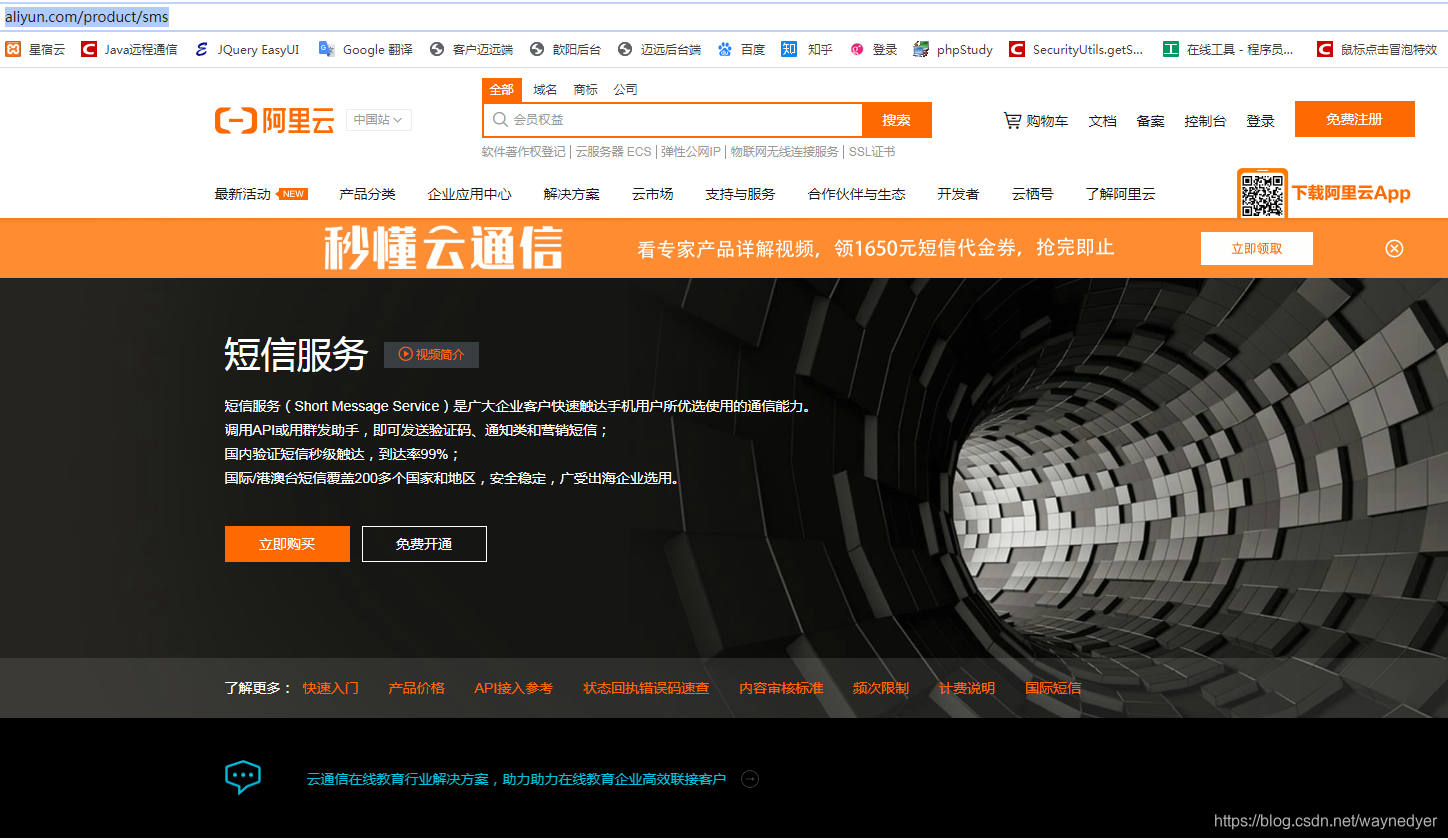Viewport: 1448px width, 840px height.
Task: Open the 状态回执错误码速查 link
Action: (646, 688)
